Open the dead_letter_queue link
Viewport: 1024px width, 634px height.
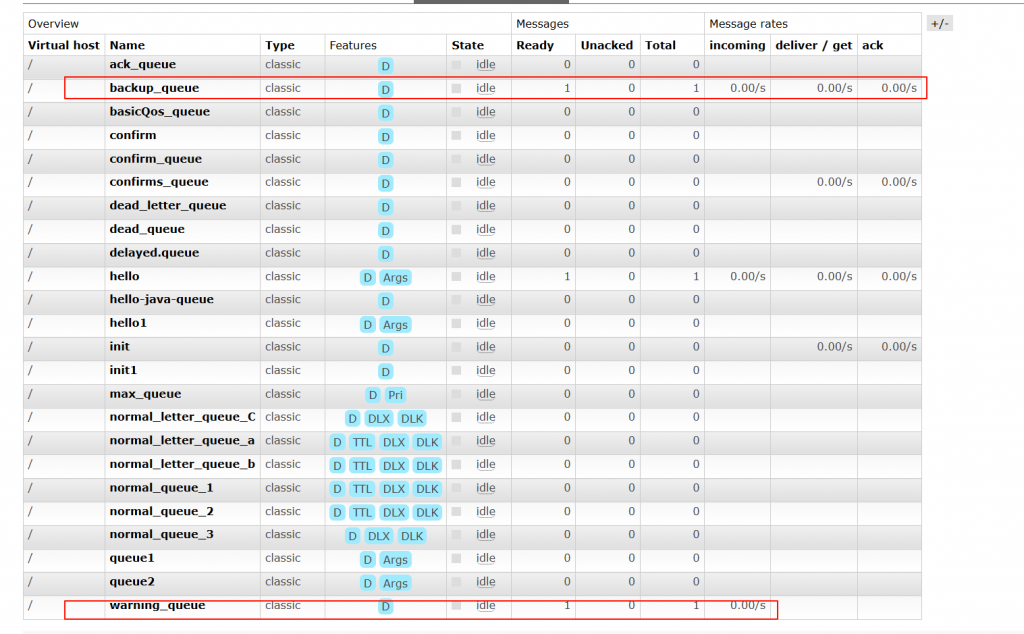(x=168, y=206)
